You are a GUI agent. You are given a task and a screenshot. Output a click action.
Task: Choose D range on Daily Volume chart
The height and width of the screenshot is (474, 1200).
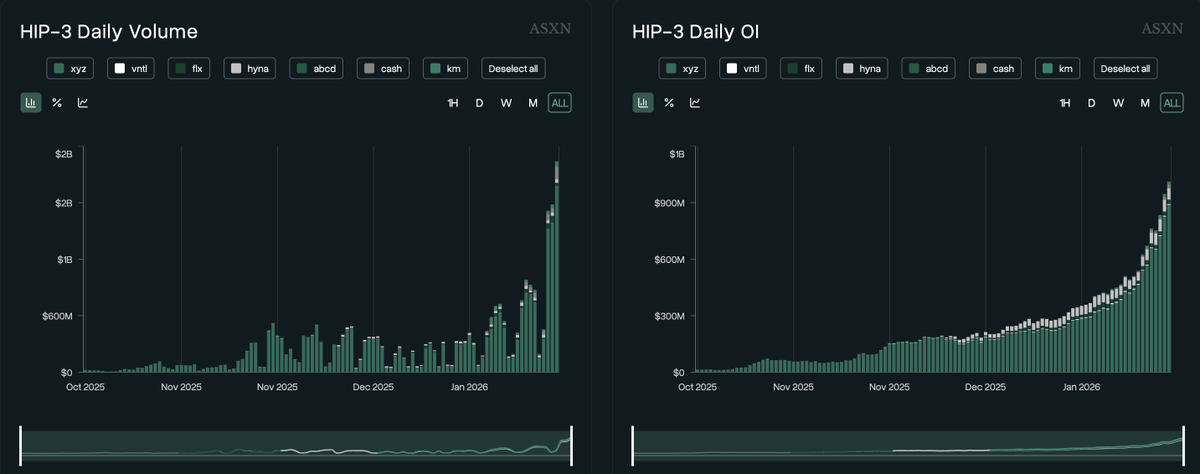point(479,103)
